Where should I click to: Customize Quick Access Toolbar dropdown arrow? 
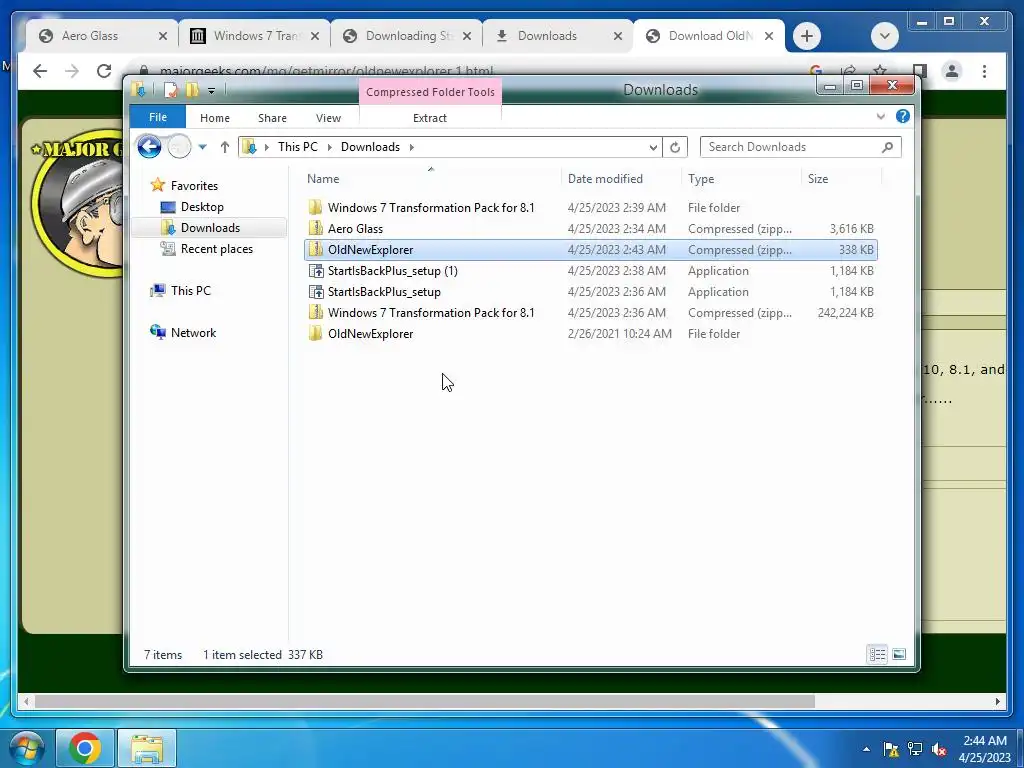(211, 91)
